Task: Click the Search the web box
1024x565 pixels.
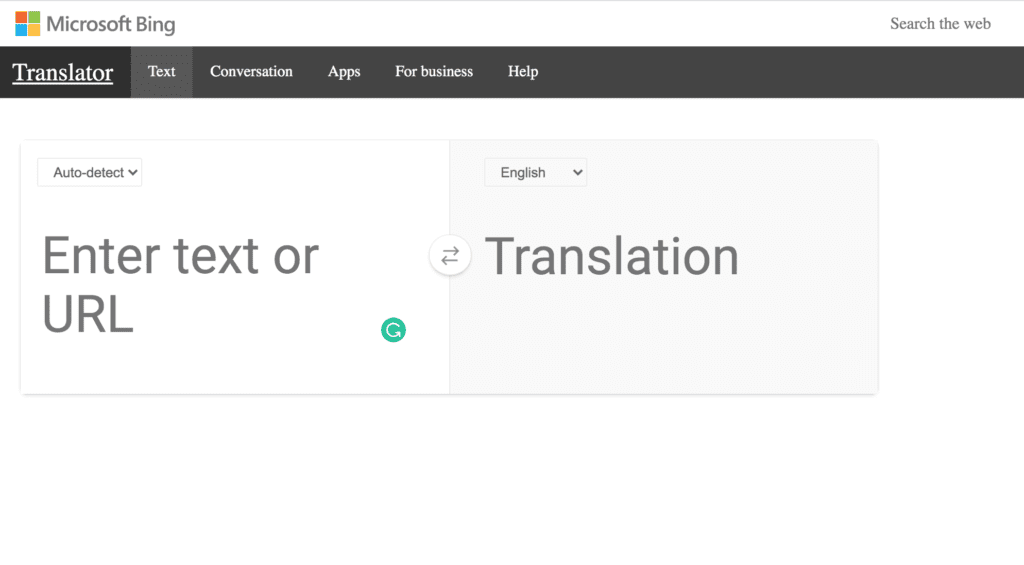Action: coord(940,24)
